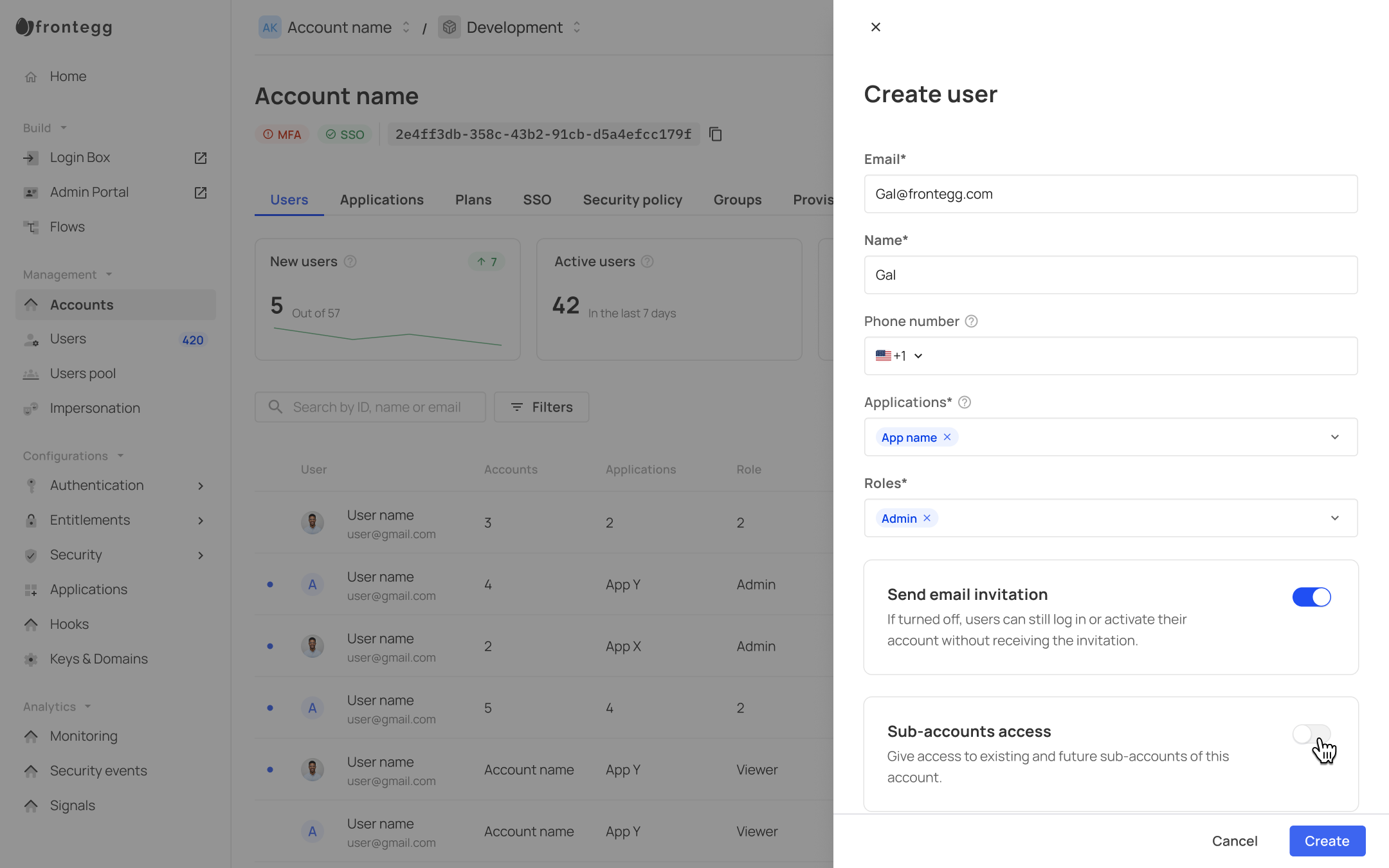Click the Email input field
This screenshot has width=1389, height=868.
click(x=1111, y=194)
